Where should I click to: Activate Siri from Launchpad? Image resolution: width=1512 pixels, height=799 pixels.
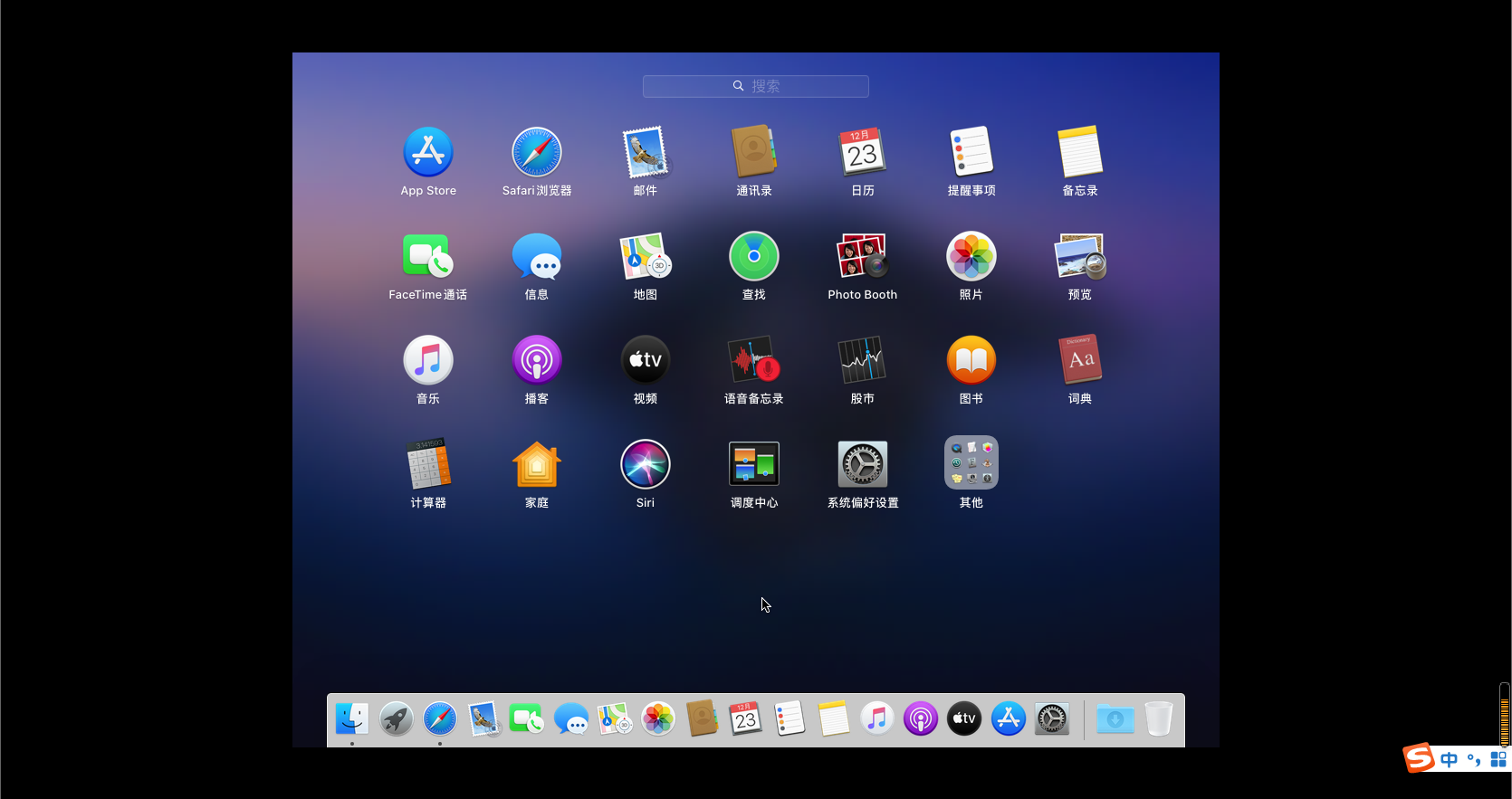click(646, 464)
